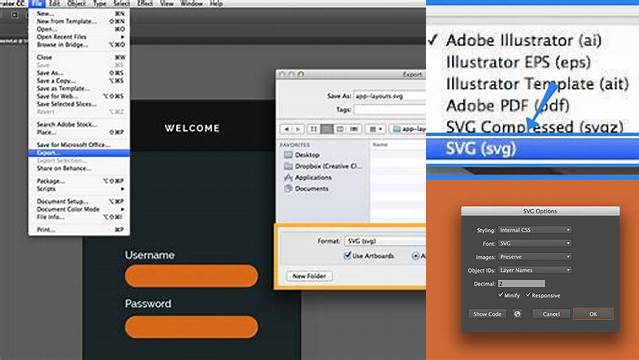Open the Effect menu in menu bar
Screen dimensions: 639x360
point(145,4)
